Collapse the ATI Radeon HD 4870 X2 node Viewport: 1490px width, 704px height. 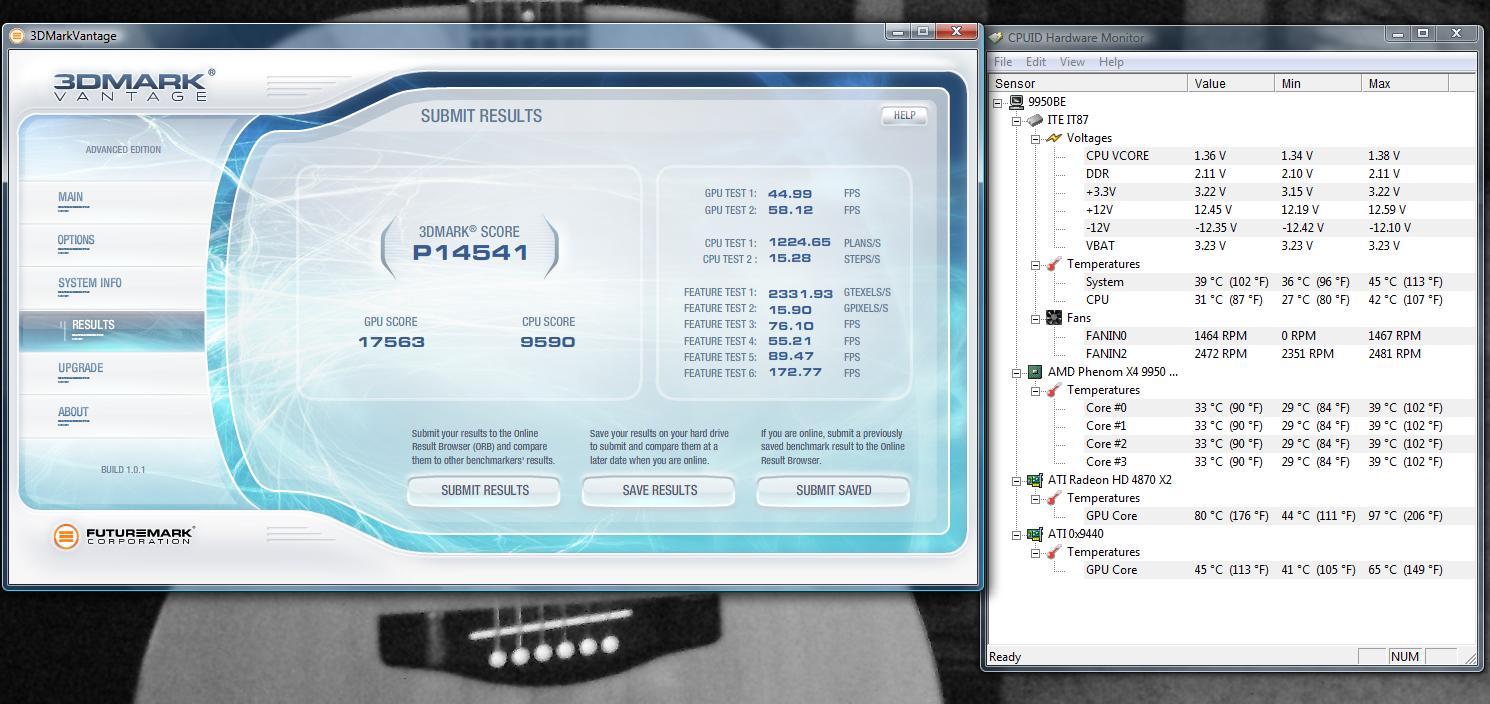[1017, 480]
